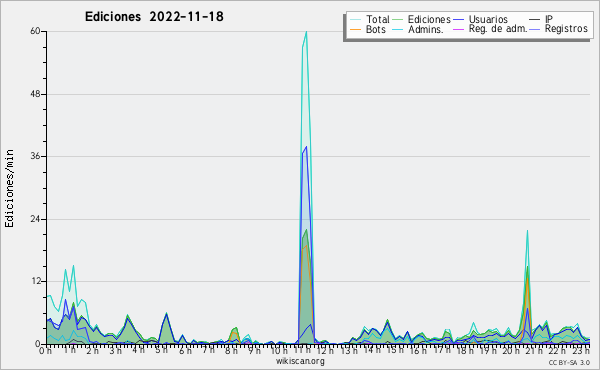Click the turquoise Total line swatch in legend
This screenshot has height=370, width=600.
[x=355, y=20]
